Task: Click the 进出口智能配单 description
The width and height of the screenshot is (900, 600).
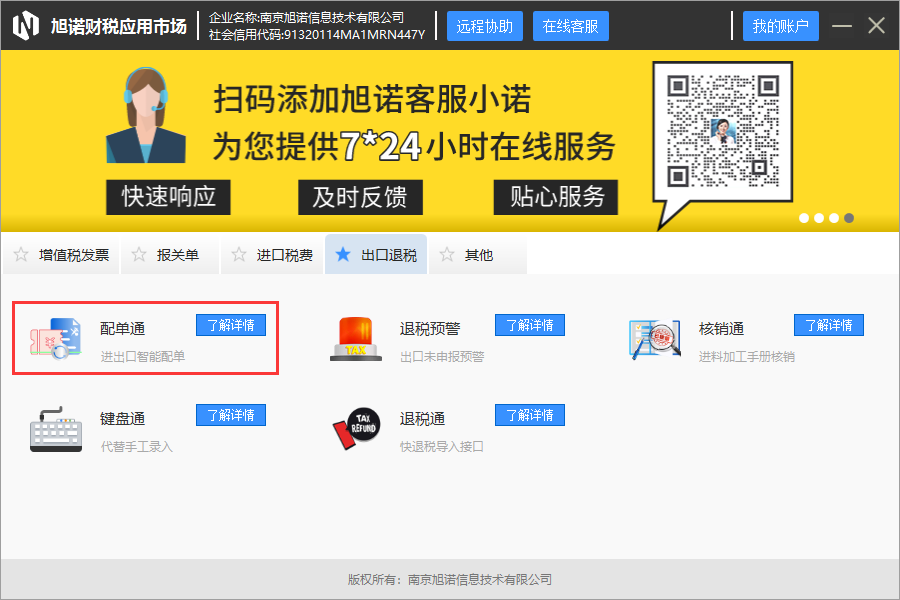Action: pyautogui.click(x=143, y=357)
